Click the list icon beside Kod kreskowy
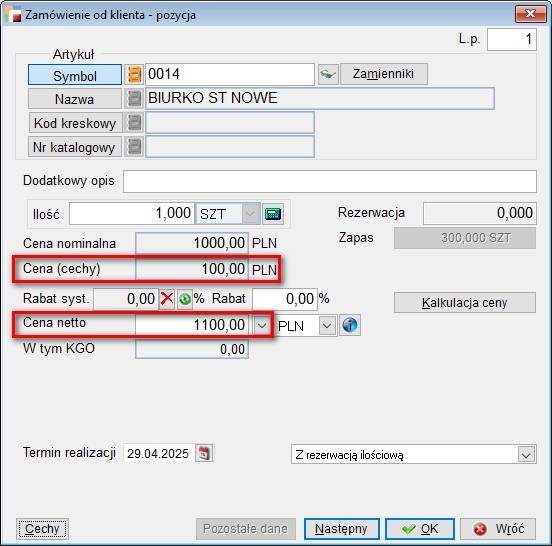552x546 pixels. pyautogui.click(x=134, y=123)
